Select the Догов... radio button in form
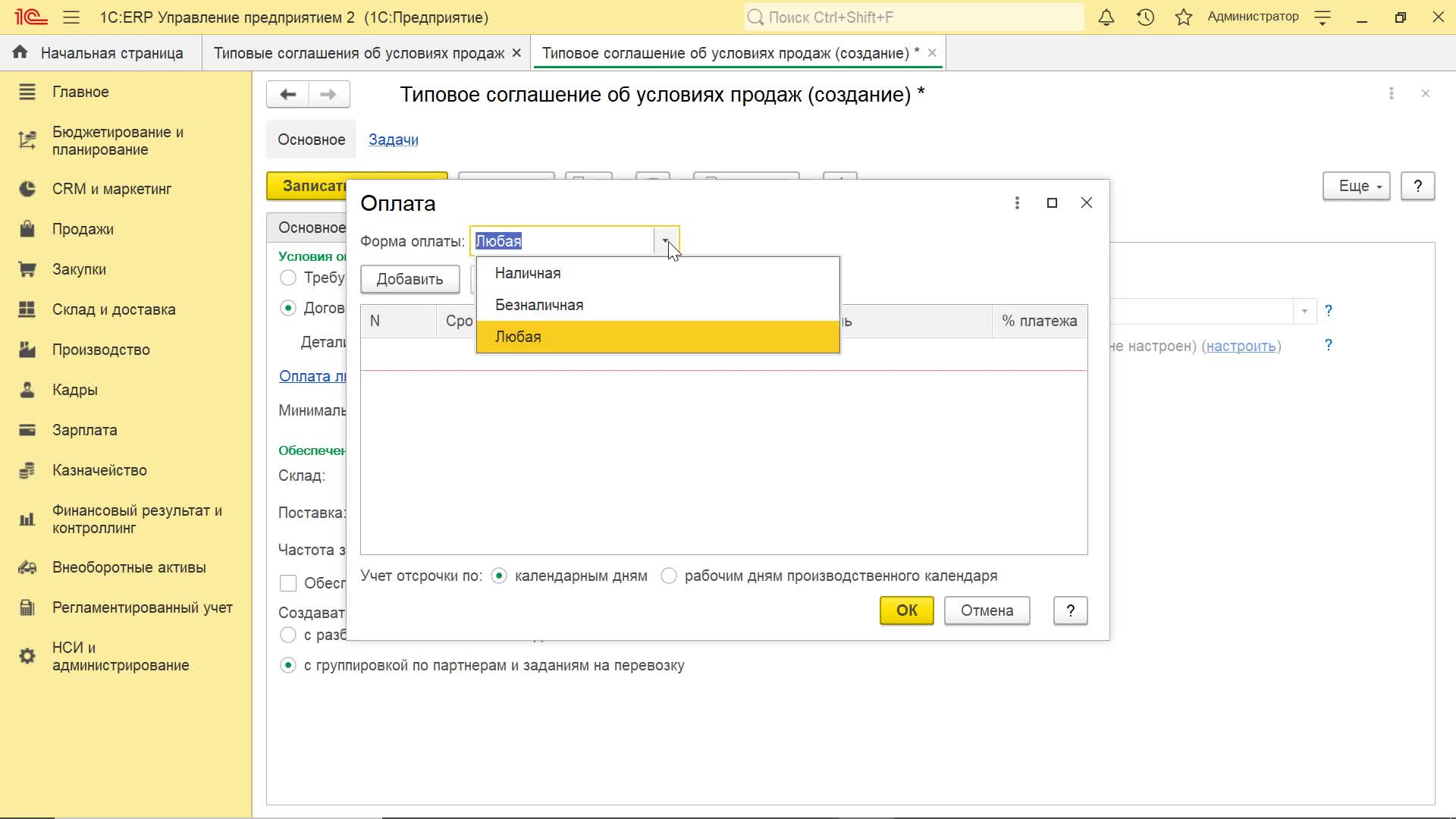 click(288, 308)
